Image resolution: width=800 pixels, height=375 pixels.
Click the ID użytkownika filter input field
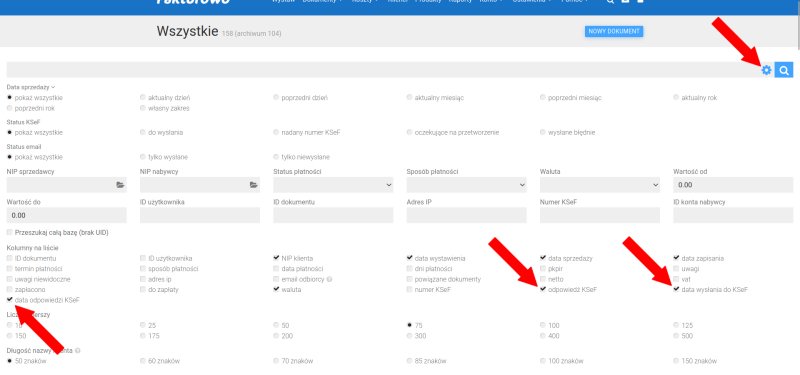199,215
